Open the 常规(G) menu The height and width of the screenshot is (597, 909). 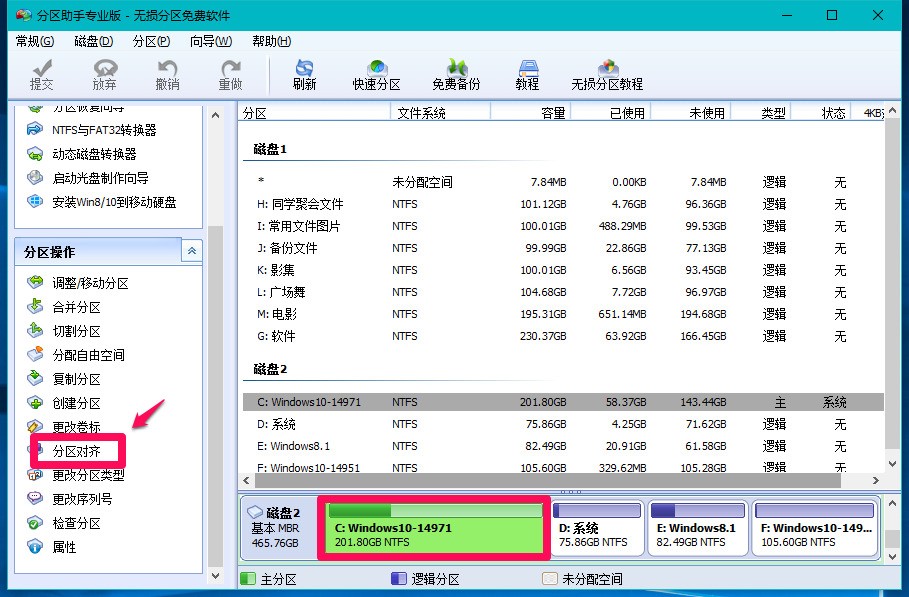[x=35, y=41]
